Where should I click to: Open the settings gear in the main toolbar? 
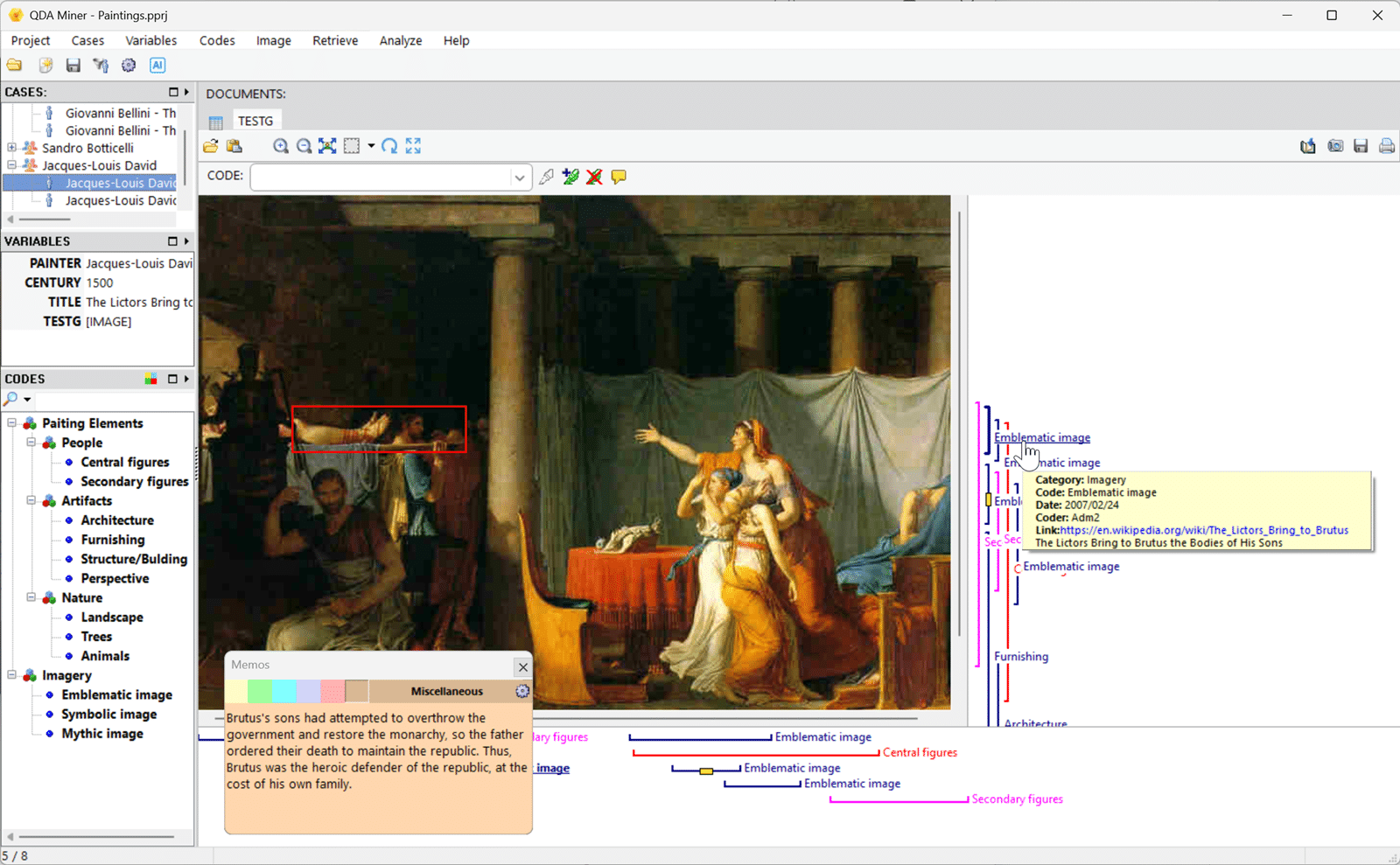click(129, 66)
